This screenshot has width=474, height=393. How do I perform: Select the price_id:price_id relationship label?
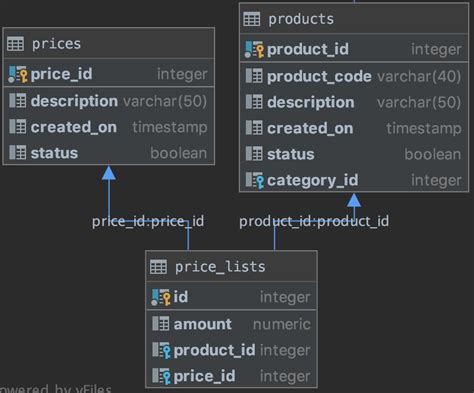[148, 222]
